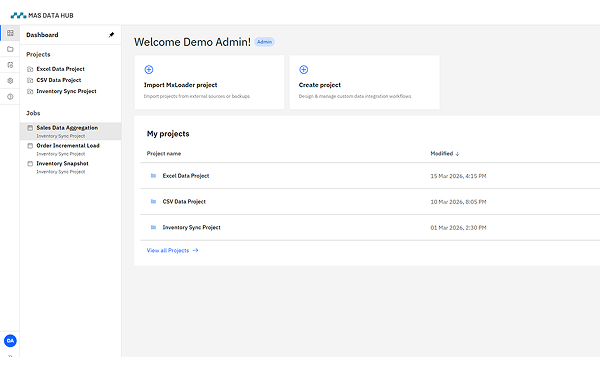This screenshot has width=600, height=365.
Task: Click Design & manage custom data integration description
Action: [x=355, y=96]
